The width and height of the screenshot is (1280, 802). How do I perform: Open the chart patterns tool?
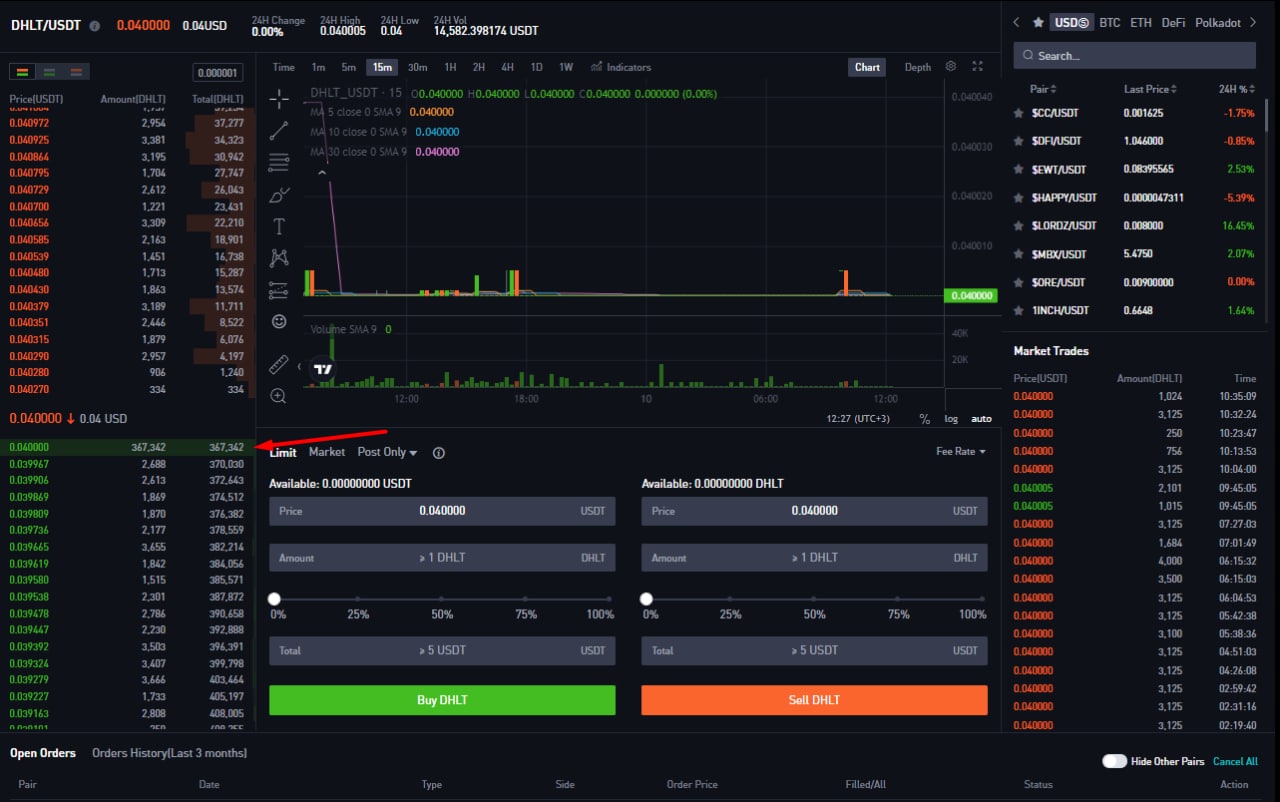[x=279, y=258]
